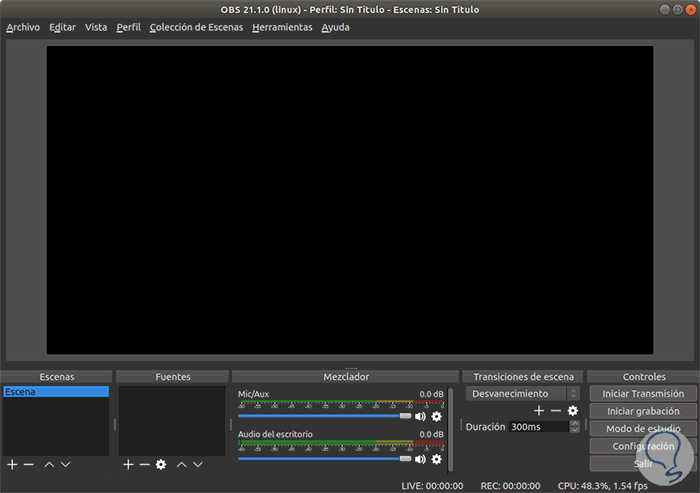Open Audio del escritorio settings gear
This screenshot has width=700, height=493.
[437, 459]
